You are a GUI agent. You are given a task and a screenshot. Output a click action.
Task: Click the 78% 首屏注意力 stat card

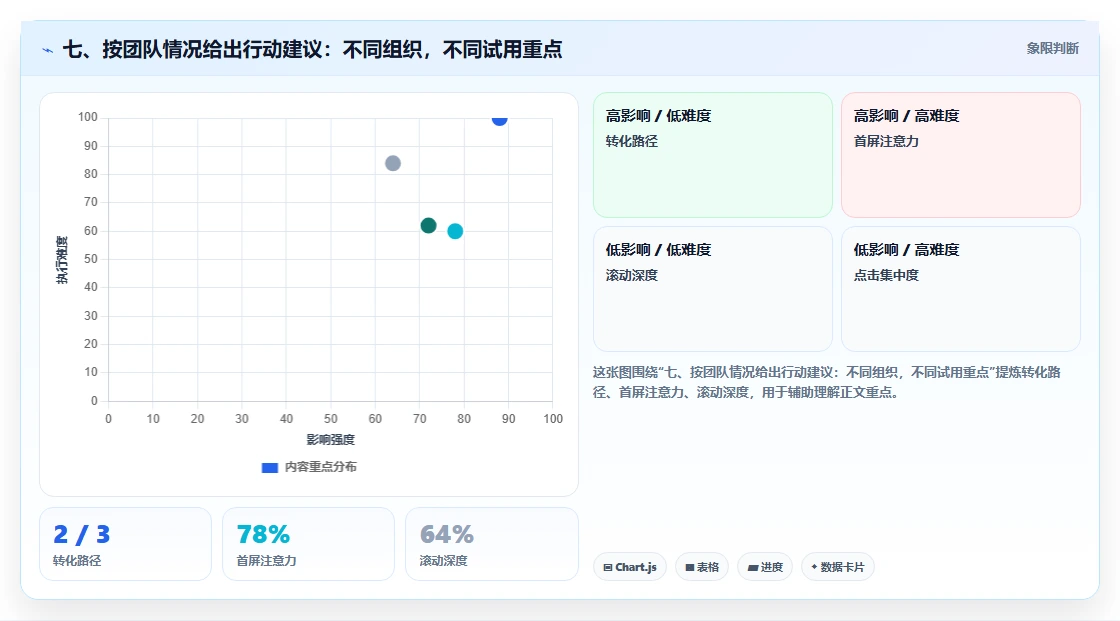pos(309,545)
